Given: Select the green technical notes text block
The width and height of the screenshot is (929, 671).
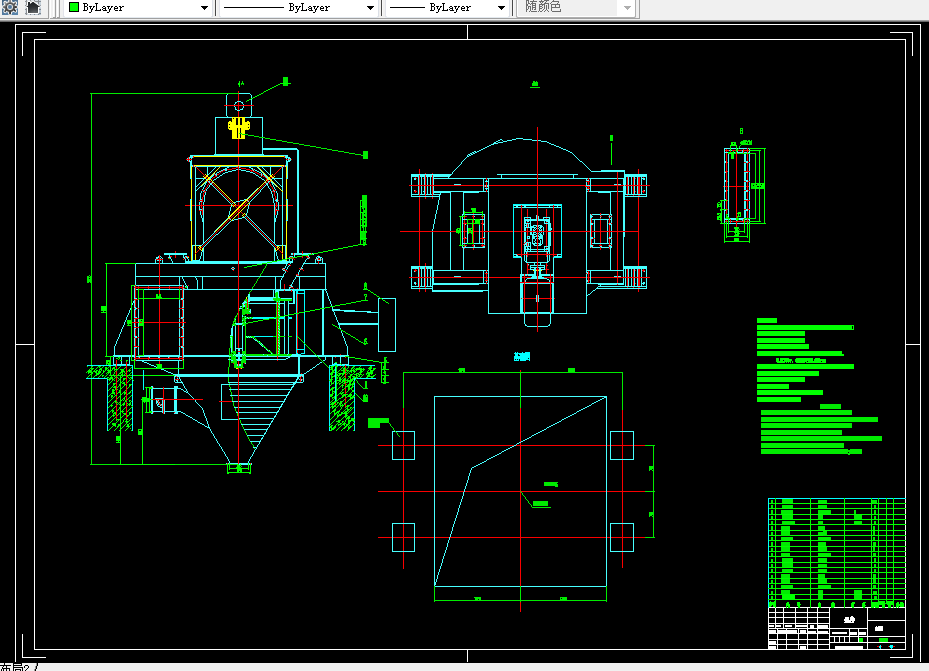Looking at the screenshot, I should coord(819,386).
